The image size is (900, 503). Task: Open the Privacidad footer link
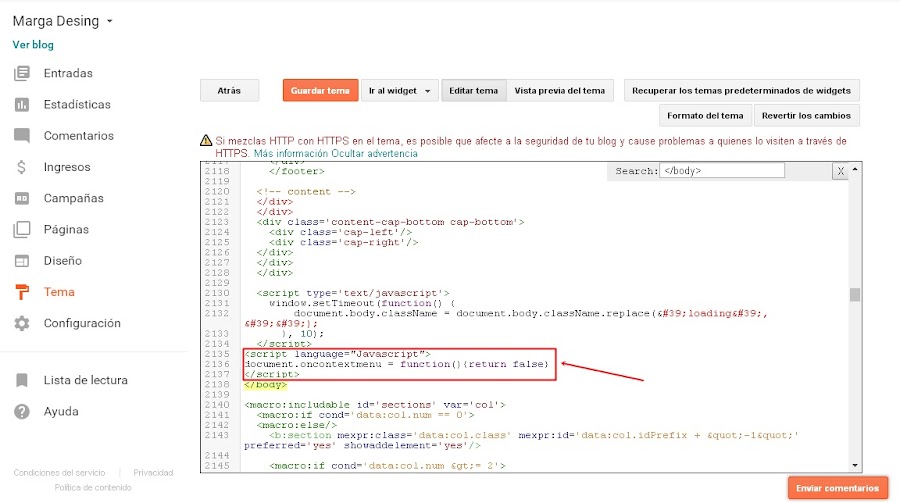coord(153,473)
